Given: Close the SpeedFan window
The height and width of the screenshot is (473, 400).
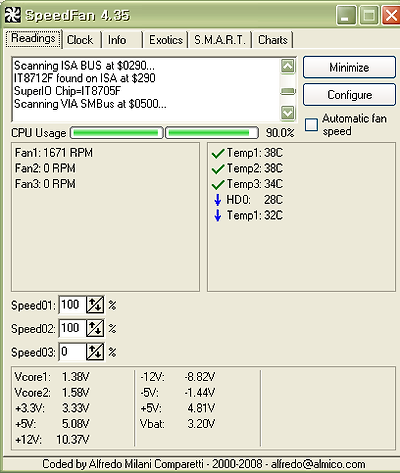Looking at the screenshot, I should click(391, 15).
